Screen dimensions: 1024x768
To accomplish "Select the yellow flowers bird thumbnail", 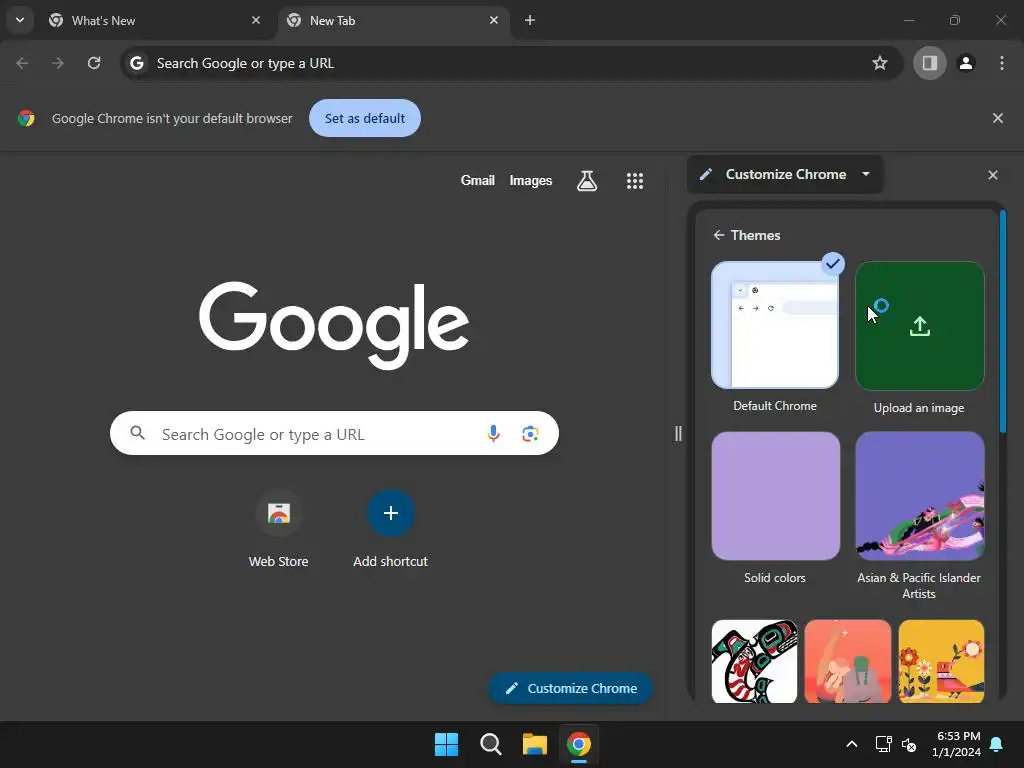I will click(941, 662).
